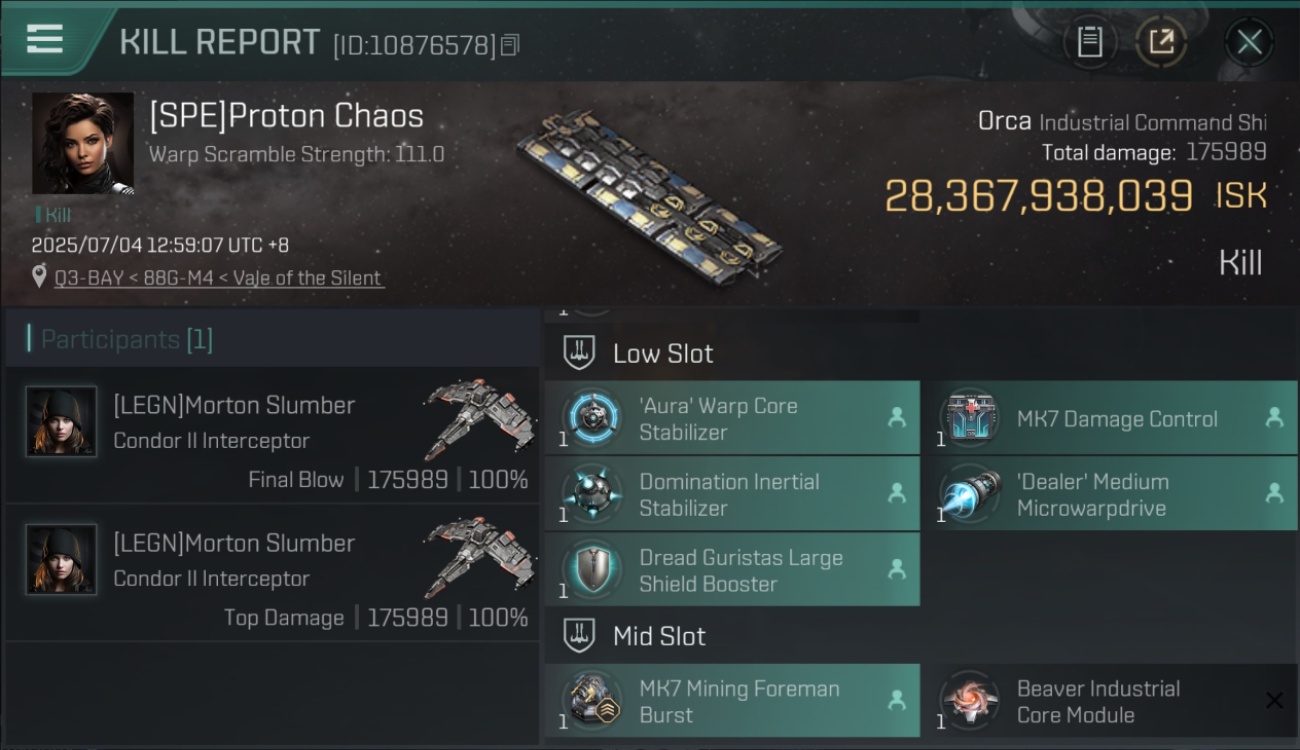Viewport: 1300px width, 750px height.
Task: Click the share export icon
Action: pos(1160,42)
